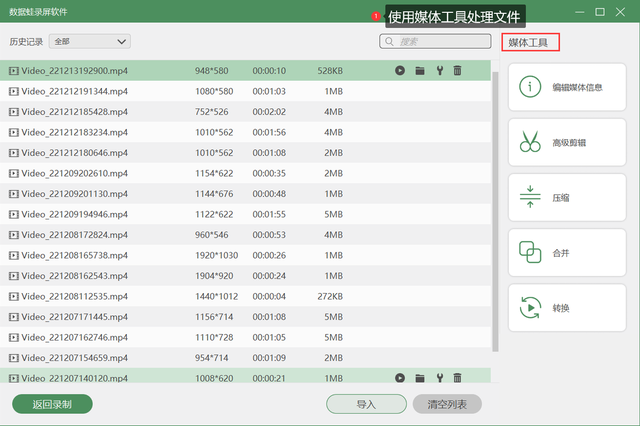Image resolution: width=640 pixels, height=426 pixels.
Task: Select Video_221209194946.mp4 in the list
Action: pyautogui.click(x=245, y=214)
